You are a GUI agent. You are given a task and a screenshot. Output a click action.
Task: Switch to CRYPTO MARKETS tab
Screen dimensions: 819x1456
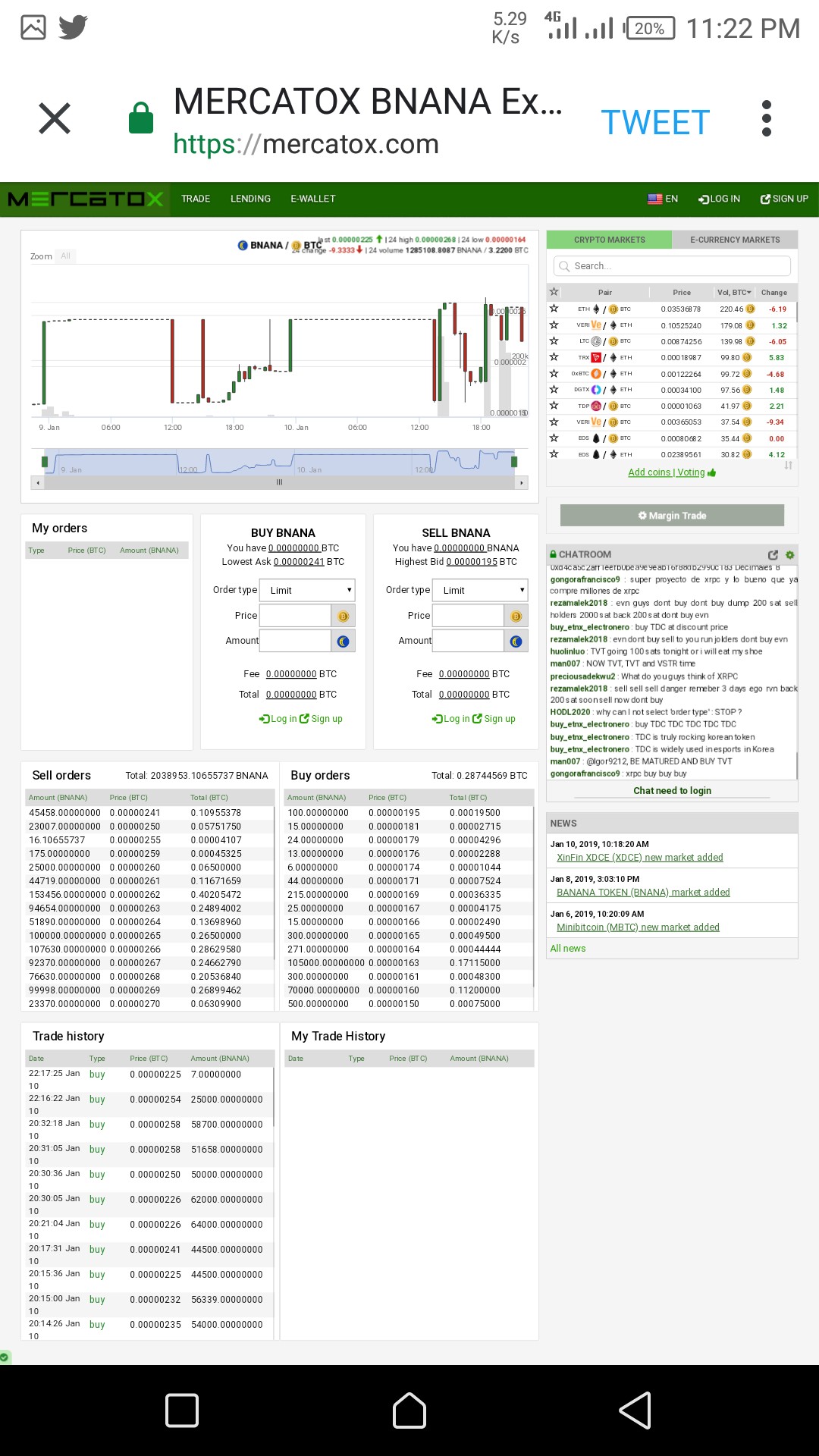coord(609,240)
